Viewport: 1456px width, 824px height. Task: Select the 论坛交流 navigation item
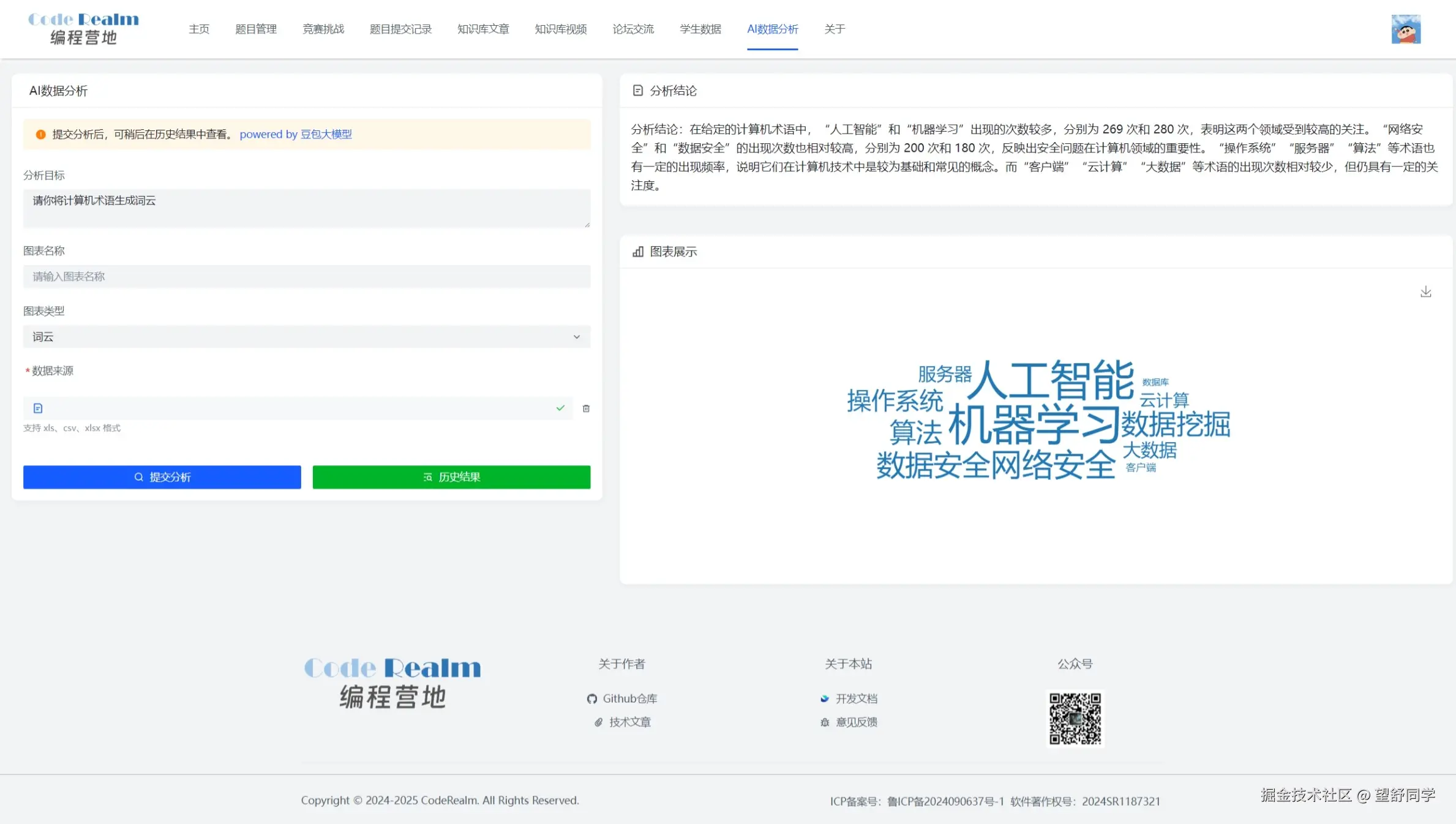coord(632,29)
